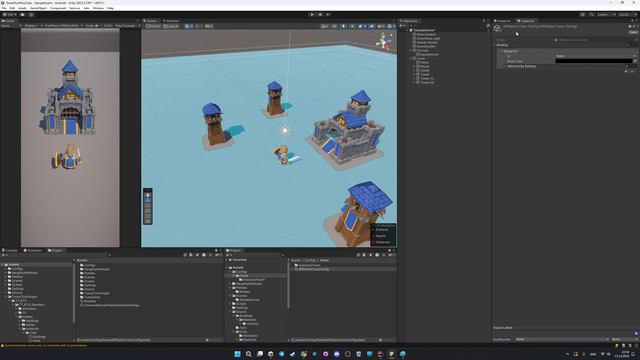Viewport: 640px width, 360px height.
Task: Open Windows taskbar search
Action: tap(249, 354)
